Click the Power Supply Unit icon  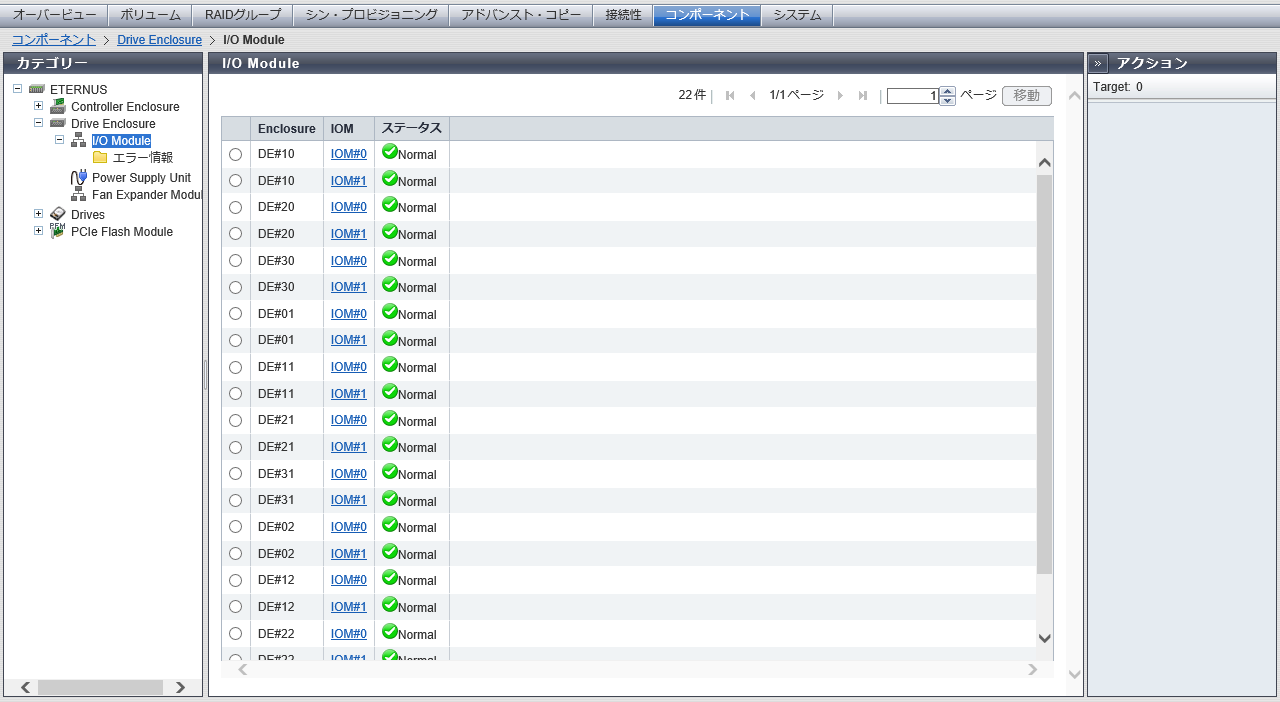coord(79,177)
